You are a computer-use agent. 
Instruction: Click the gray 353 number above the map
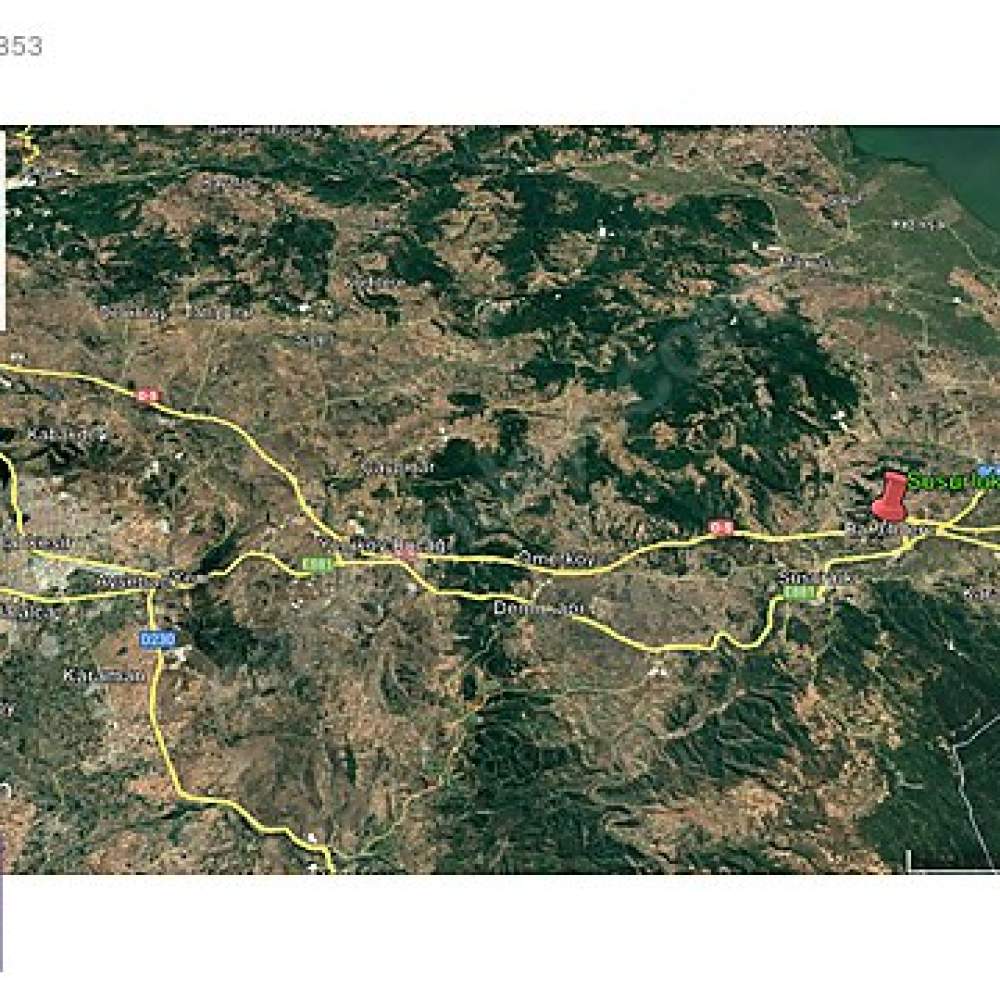click(20, 47)
